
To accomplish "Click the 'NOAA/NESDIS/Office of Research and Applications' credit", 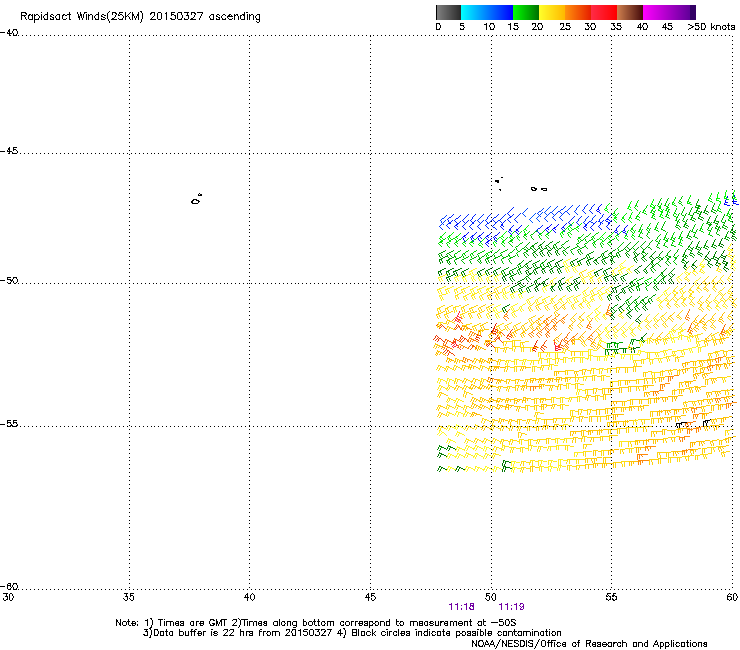I will pyautogui.click(x=589, y=644).
